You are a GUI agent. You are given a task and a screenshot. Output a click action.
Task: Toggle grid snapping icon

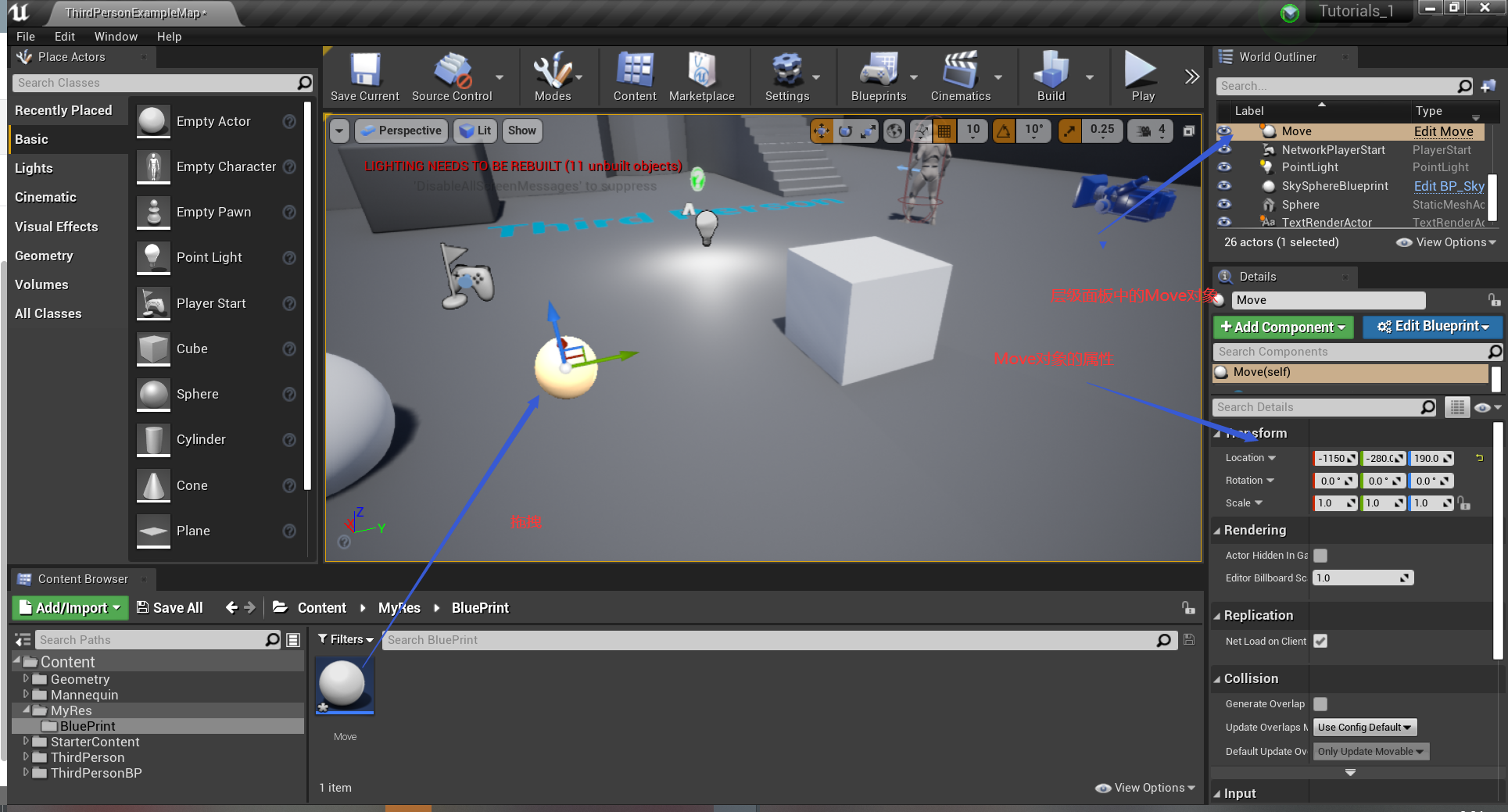[944, 131]
